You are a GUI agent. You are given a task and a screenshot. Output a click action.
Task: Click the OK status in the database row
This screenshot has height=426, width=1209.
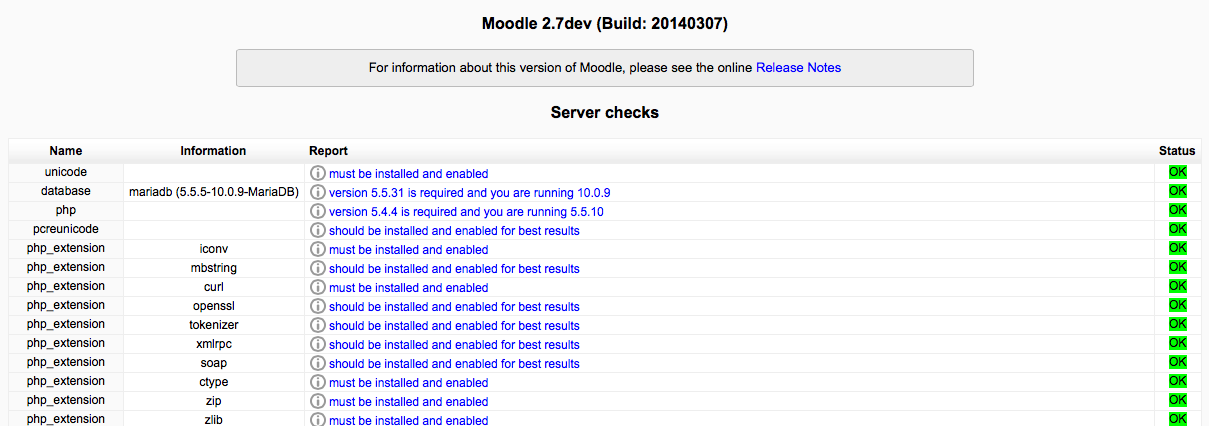pos(1177,192)
